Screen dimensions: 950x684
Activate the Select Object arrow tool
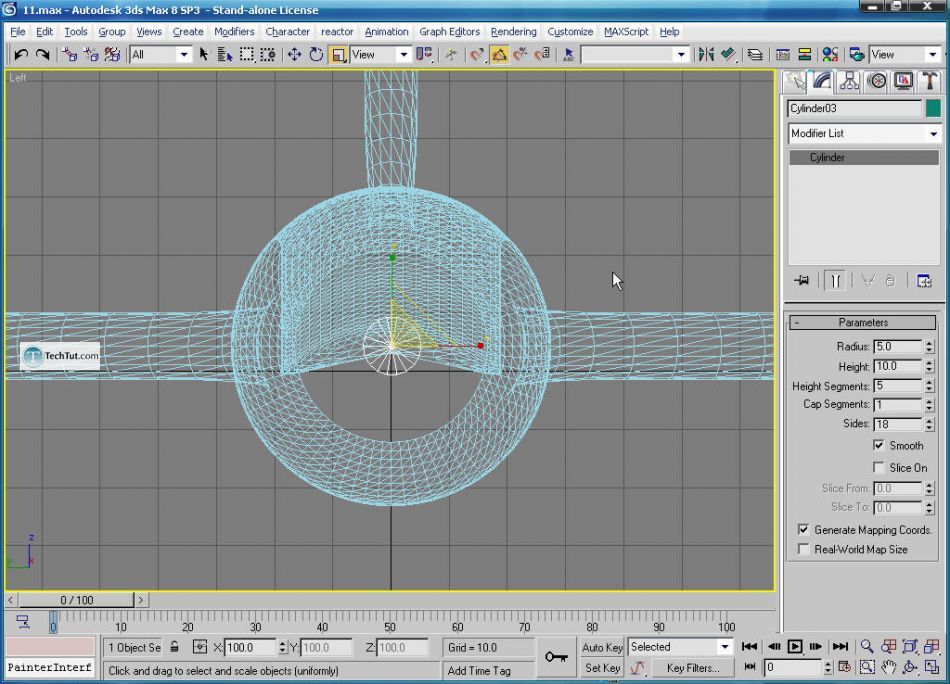pyautogui.click(x=204, y=55)
